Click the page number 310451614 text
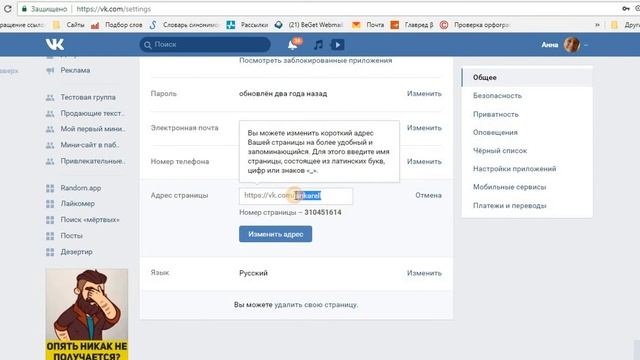 pos(322,212)
